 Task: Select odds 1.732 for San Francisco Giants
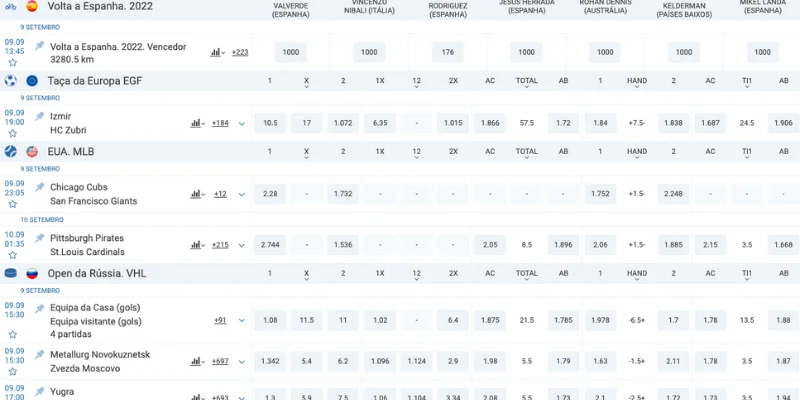(343, 194)
